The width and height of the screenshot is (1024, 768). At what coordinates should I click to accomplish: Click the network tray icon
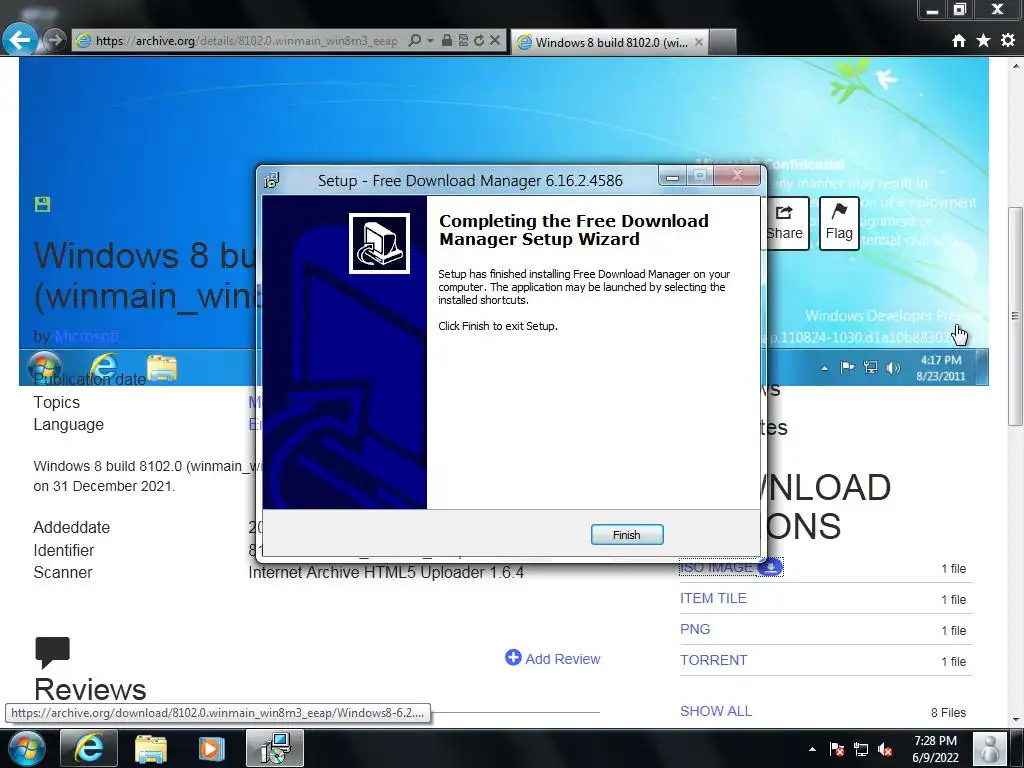(861, 749)
